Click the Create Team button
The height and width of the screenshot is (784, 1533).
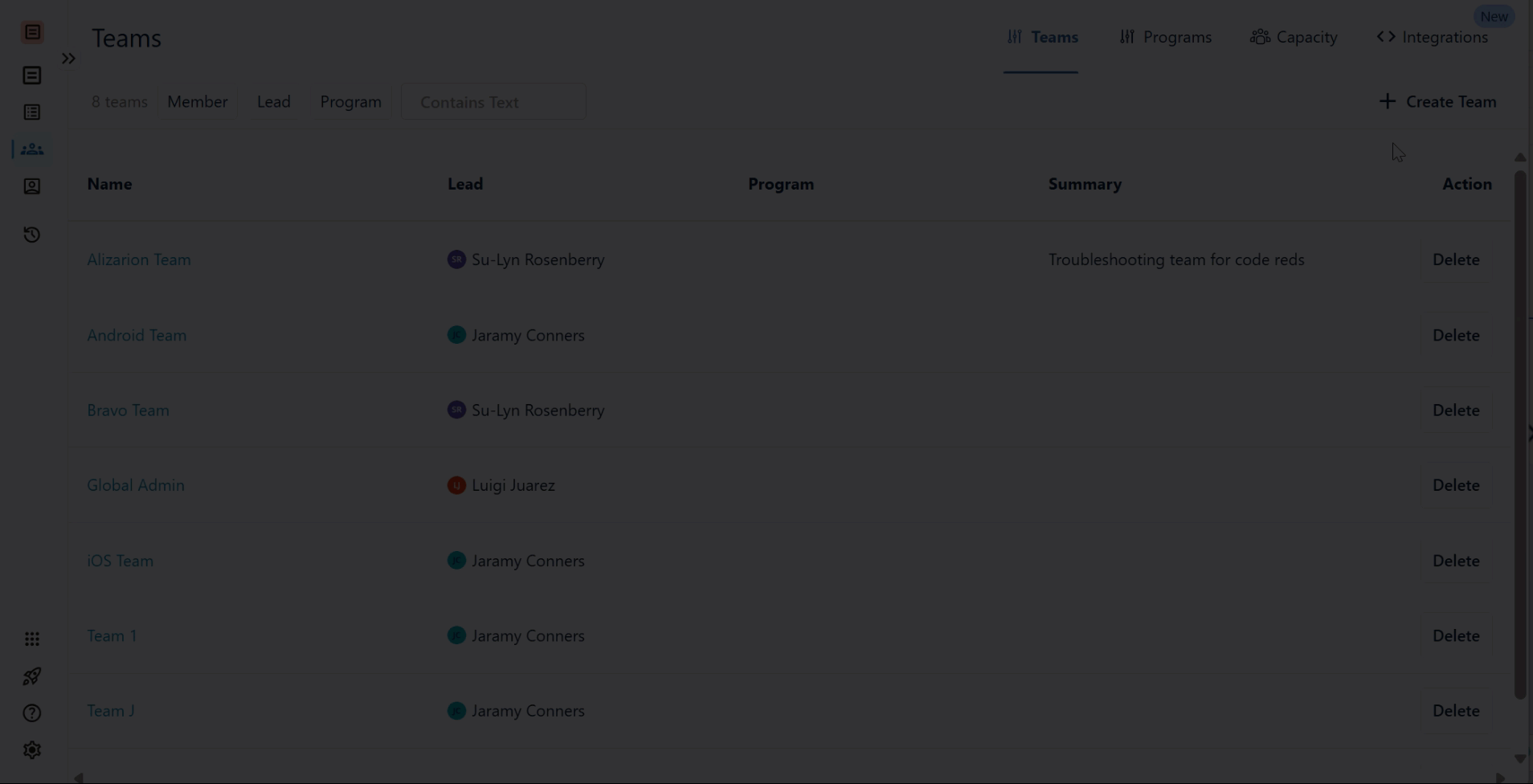pyautogui.click(x=1437, y=101)
